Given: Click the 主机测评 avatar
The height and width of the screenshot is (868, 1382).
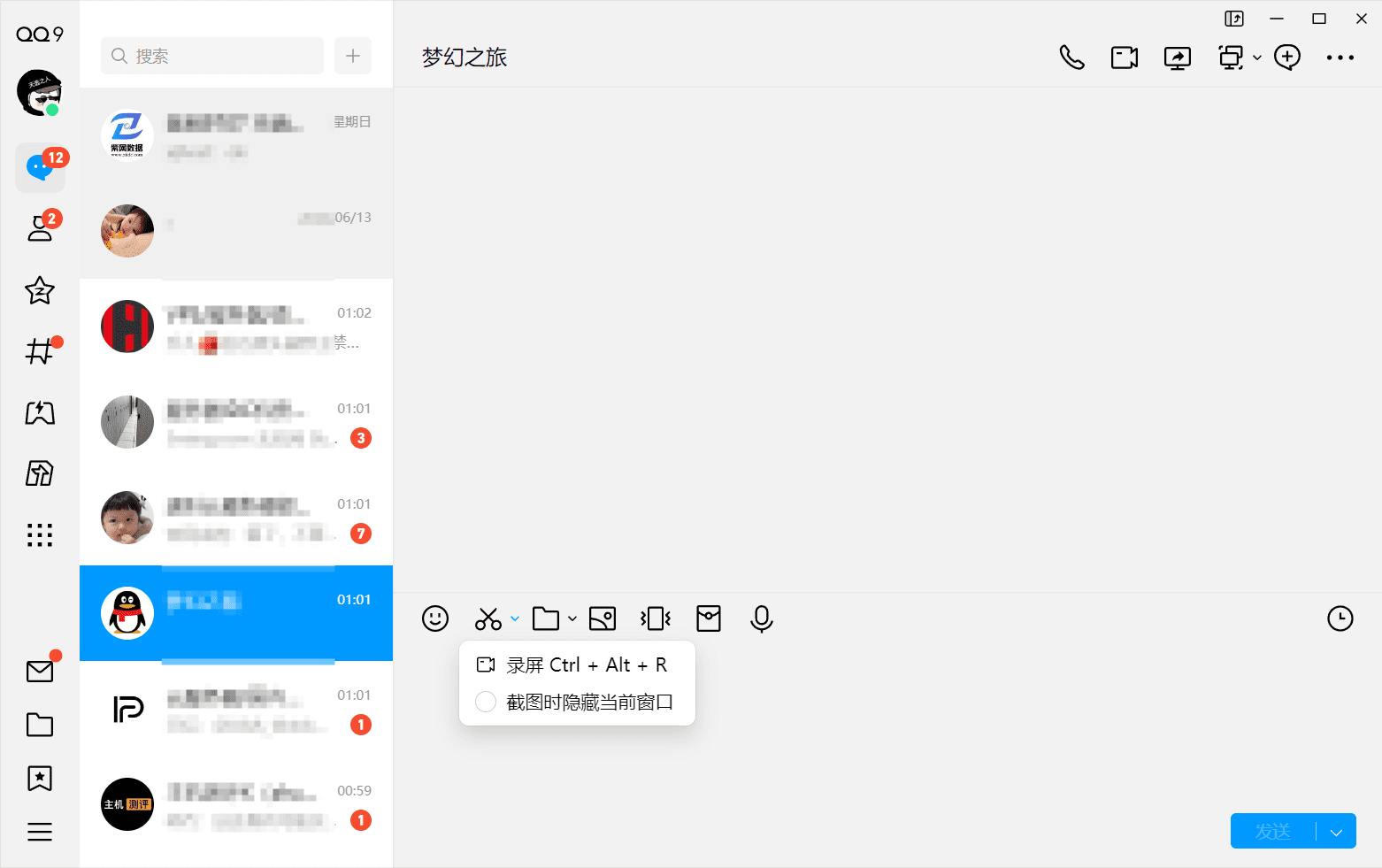Looking at the screenshot, I should [127, 804].
